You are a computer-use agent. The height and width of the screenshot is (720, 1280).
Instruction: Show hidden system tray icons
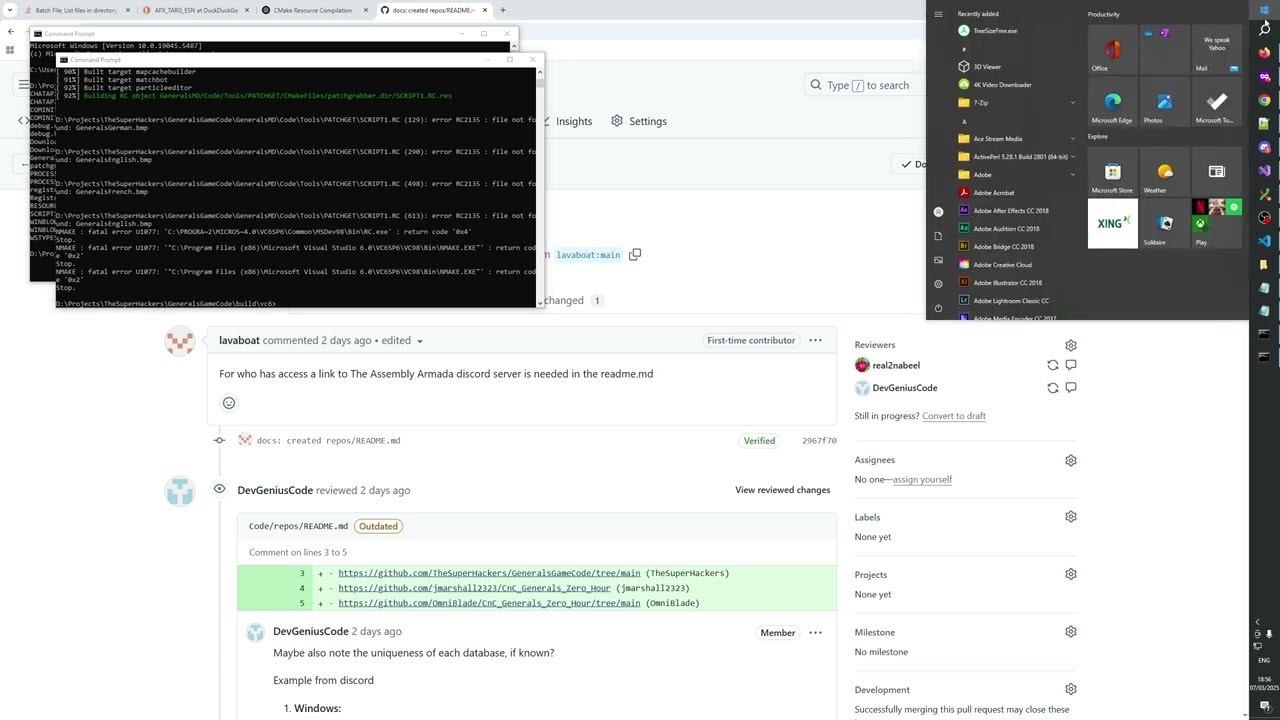click(x=1258, y=622)
